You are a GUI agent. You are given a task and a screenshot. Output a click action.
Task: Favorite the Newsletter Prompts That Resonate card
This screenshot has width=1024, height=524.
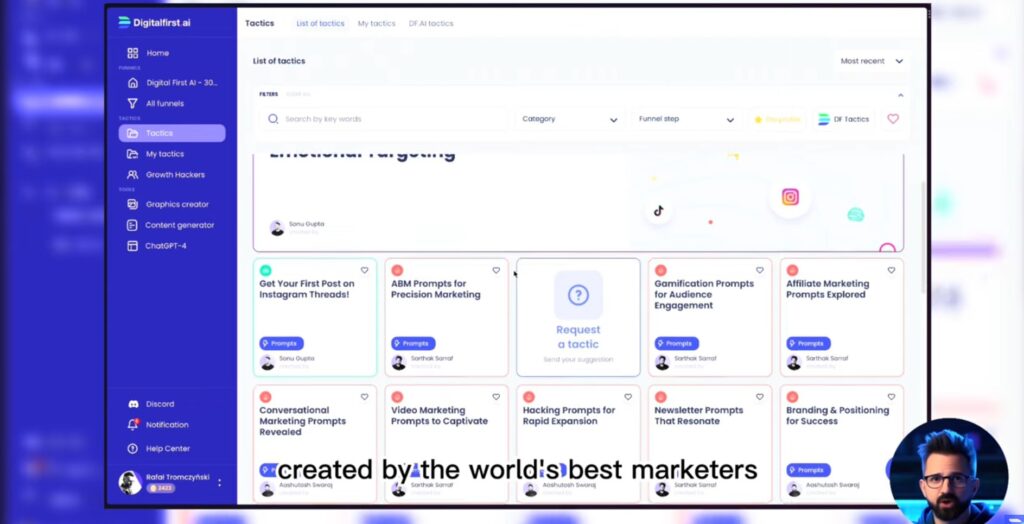click(x=760, y=397)
